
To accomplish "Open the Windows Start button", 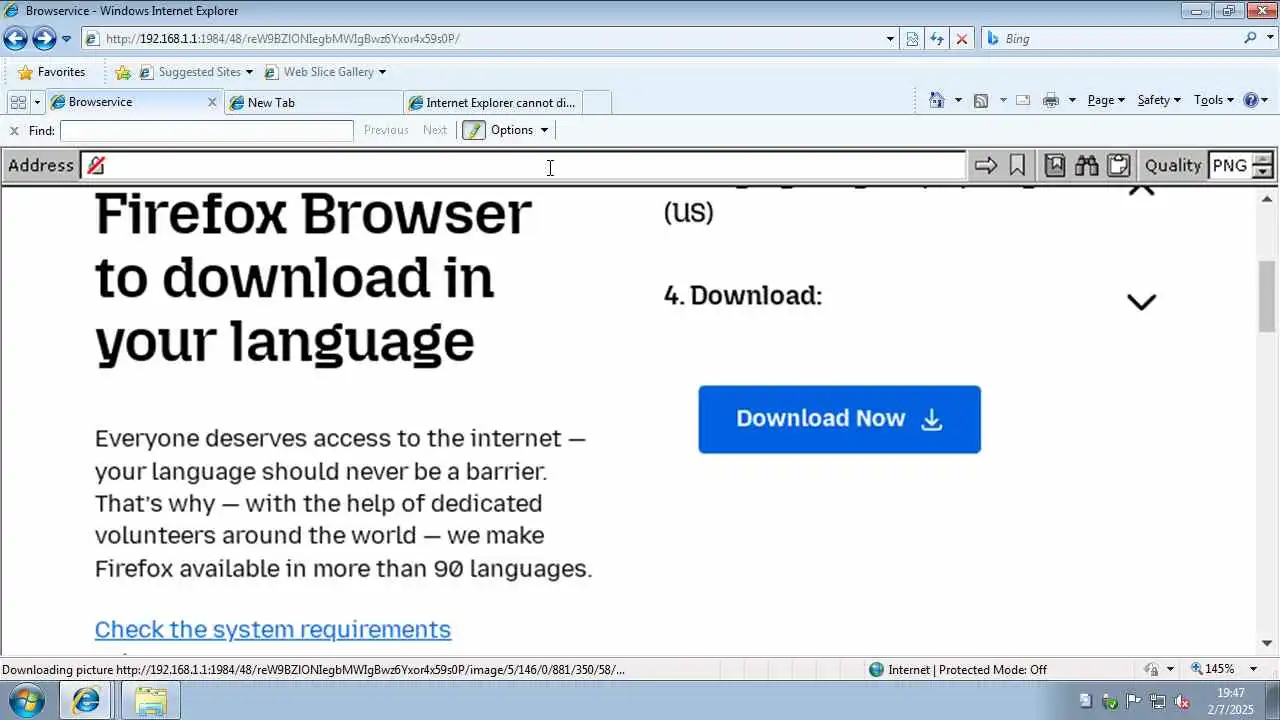I will click(x=27, y=701).
